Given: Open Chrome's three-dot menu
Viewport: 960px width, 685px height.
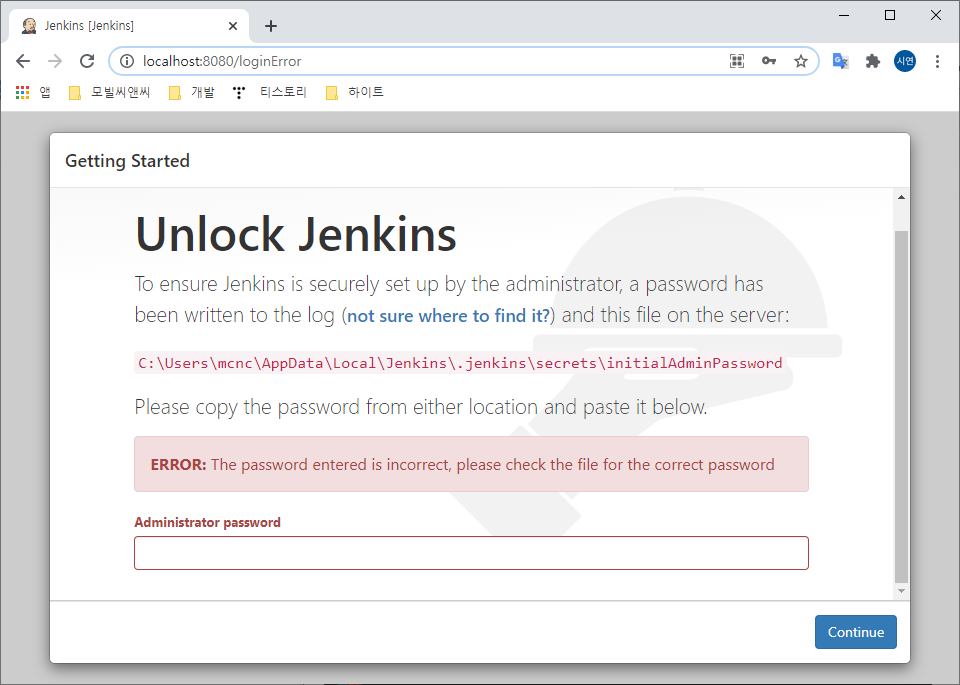Looking at the screenshot, I should (937, 61).
